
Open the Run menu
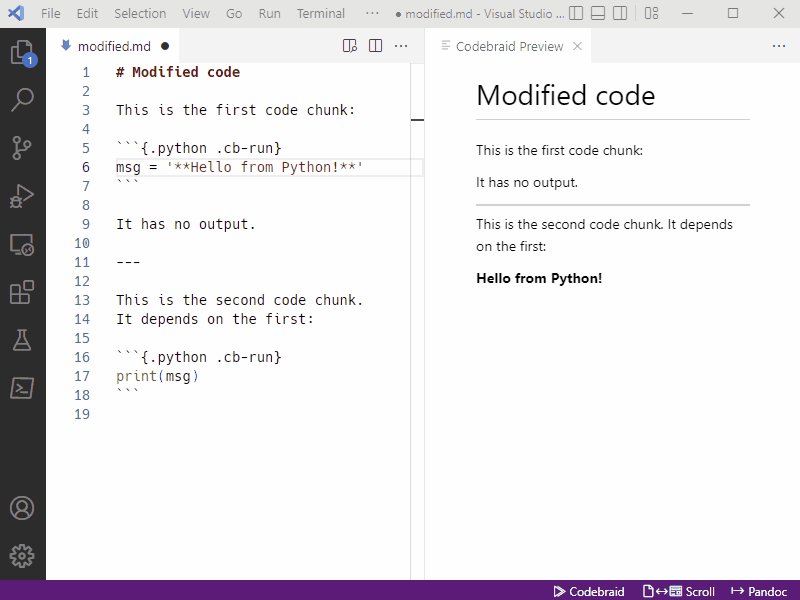point(269,13)
